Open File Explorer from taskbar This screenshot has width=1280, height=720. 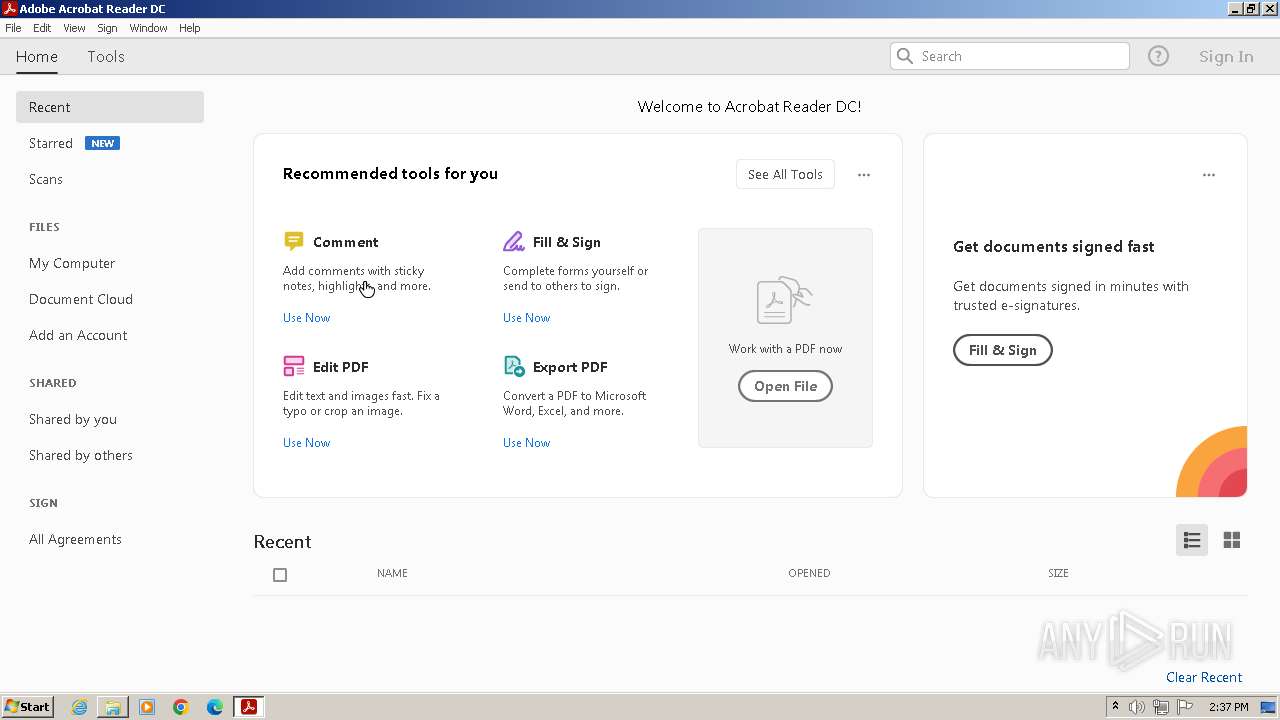[x=113, y=707]
